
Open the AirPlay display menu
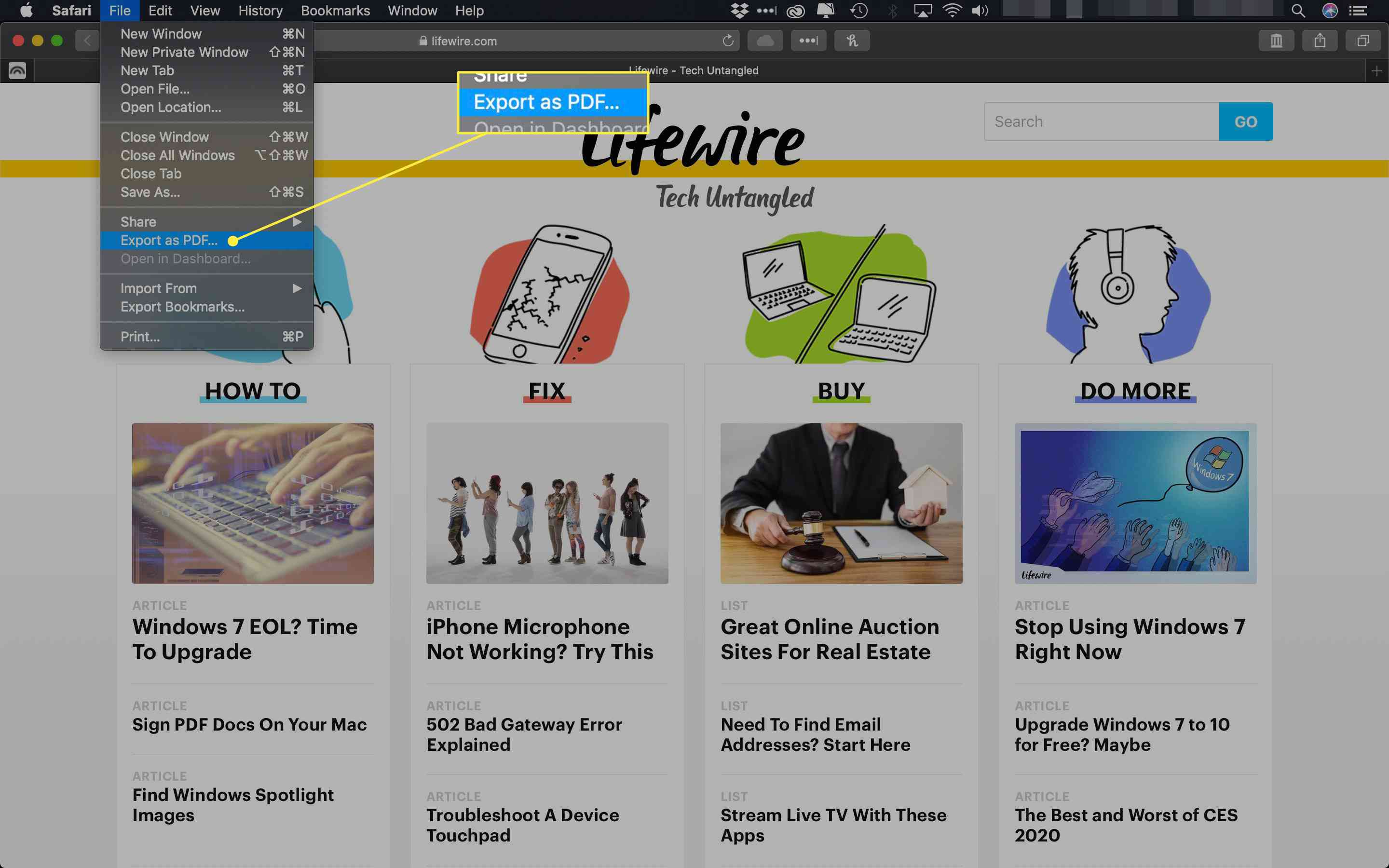[922, 10]
